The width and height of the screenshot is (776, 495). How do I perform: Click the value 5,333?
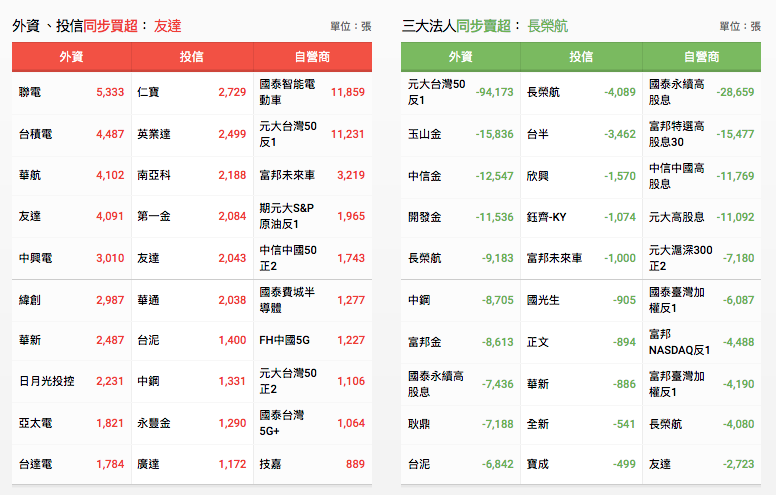tap(110, 92)
